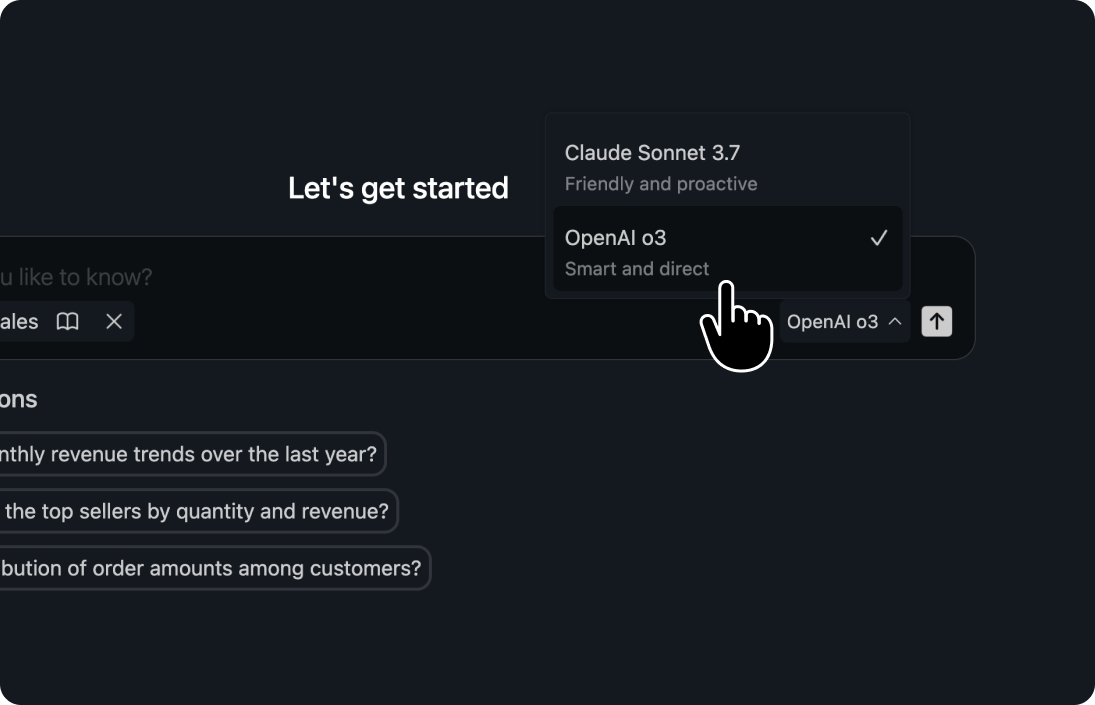Click the "Let's get started" heading
This screenshot has width=1095, height=705.
click(398, 188)
